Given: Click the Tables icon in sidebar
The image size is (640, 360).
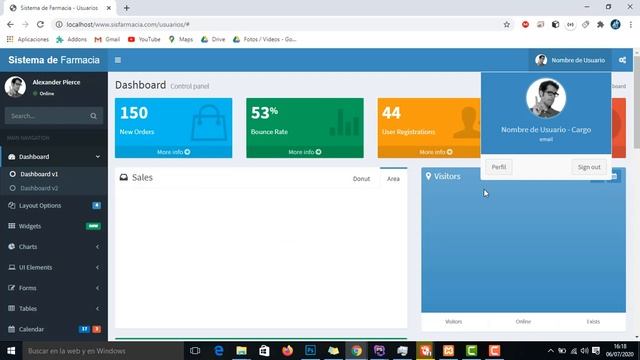Looking at the screenshot, I should (x=11, y=308).
